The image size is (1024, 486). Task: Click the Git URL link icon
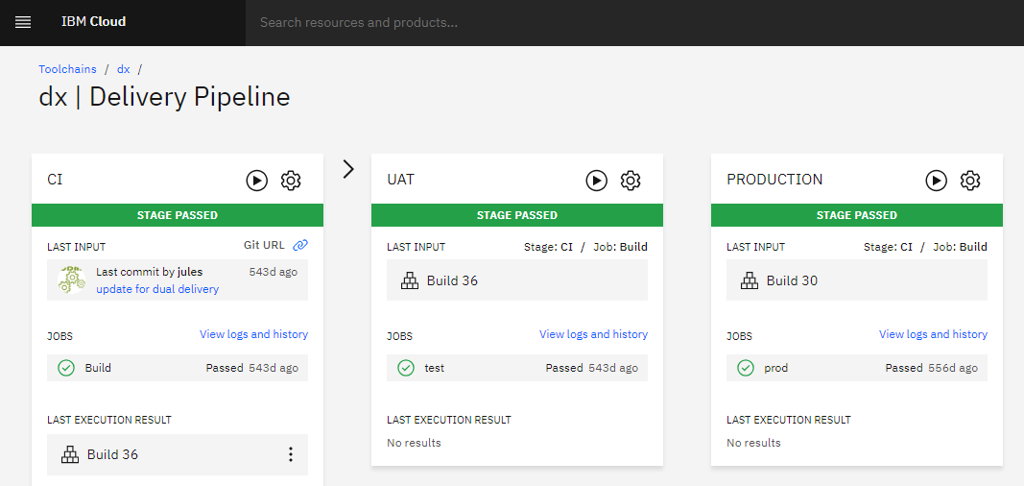tap(300, 246)
